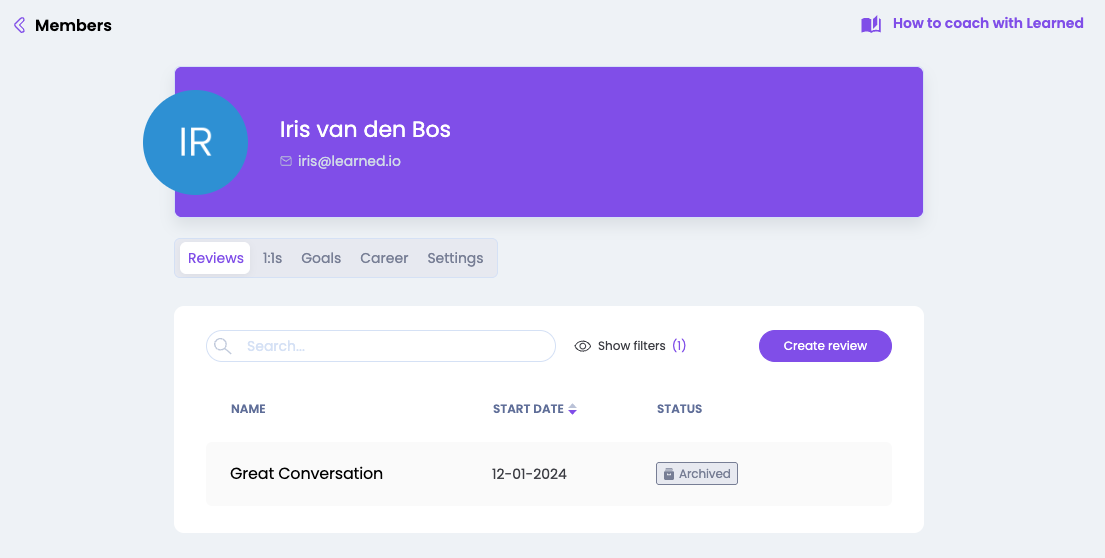Focus the Search input field
1105x558 pixels.
(395, 346)
